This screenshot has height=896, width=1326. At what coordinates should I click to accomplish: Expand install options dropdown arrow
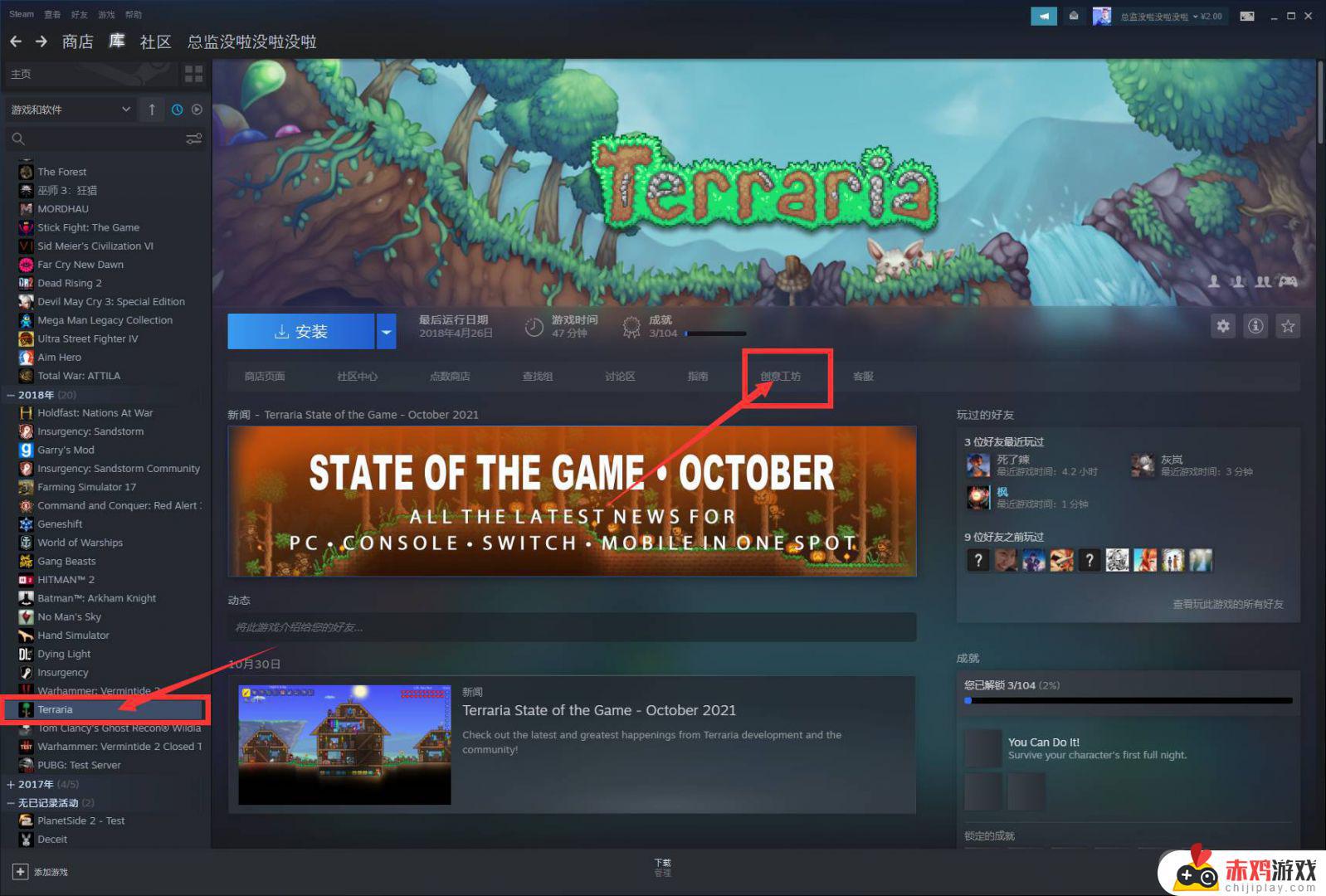pos(386,332)
